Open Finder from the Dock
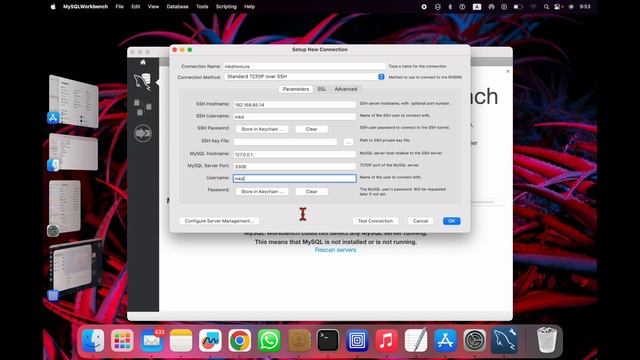The image size is (640, 360). click(x=93, y=340)
